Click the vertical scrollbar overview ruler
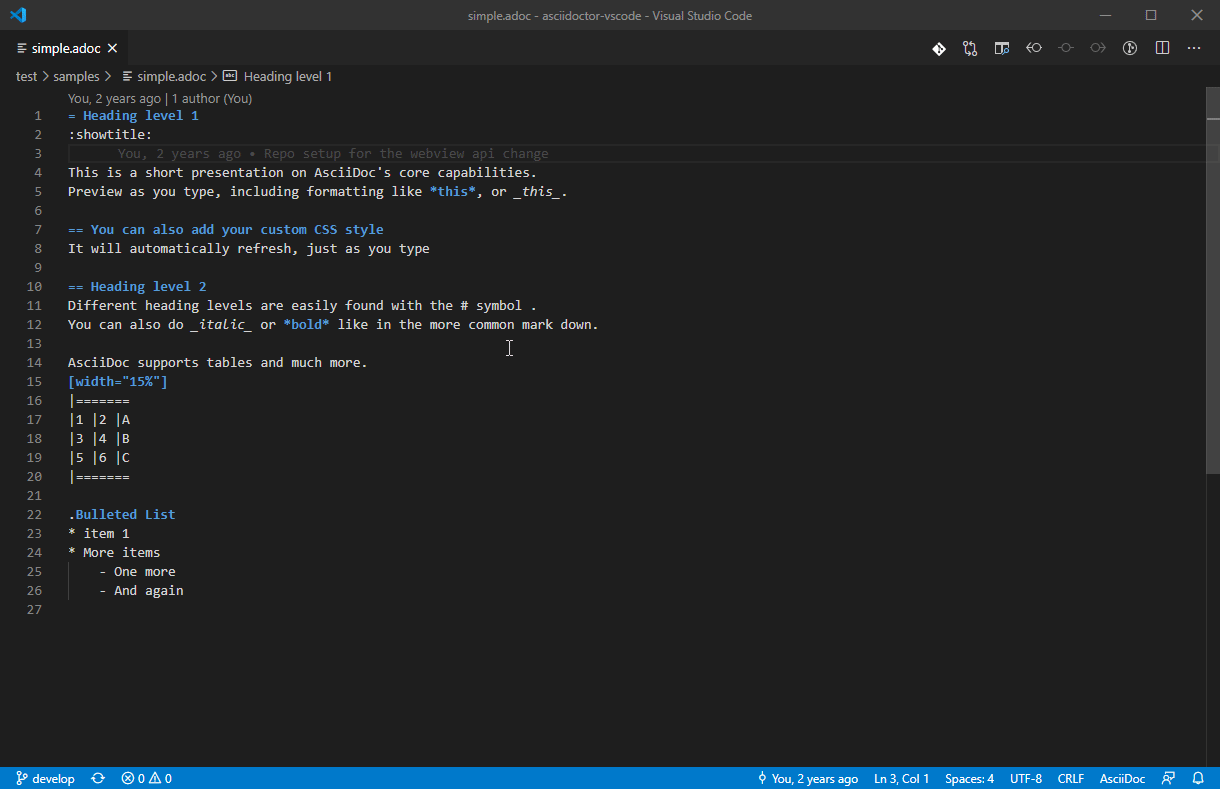Screen dimensions: 1220x789 pos(1212,425)
